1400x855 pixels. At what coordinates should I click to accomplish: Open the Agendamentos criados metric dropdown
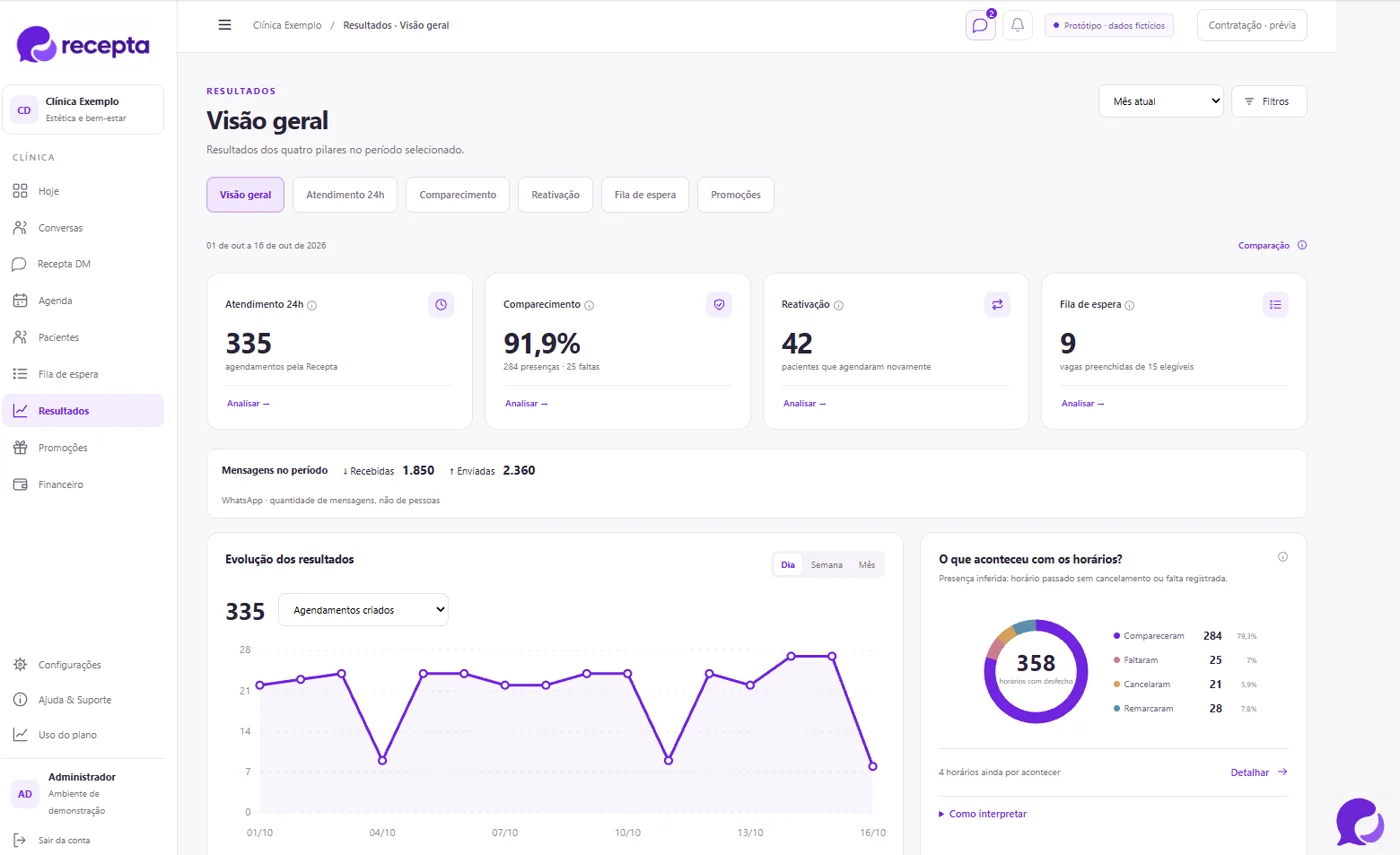(x=363, y=610)
